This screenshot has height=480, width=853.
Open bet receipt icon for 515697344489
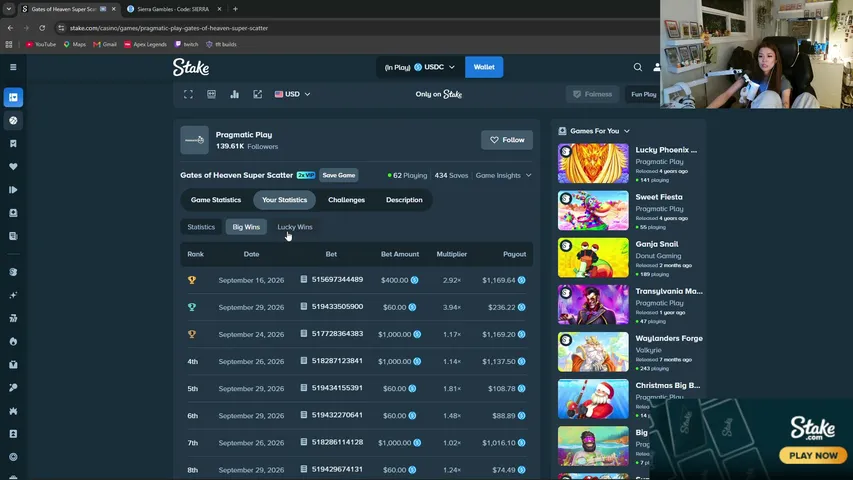coord(304,280)
